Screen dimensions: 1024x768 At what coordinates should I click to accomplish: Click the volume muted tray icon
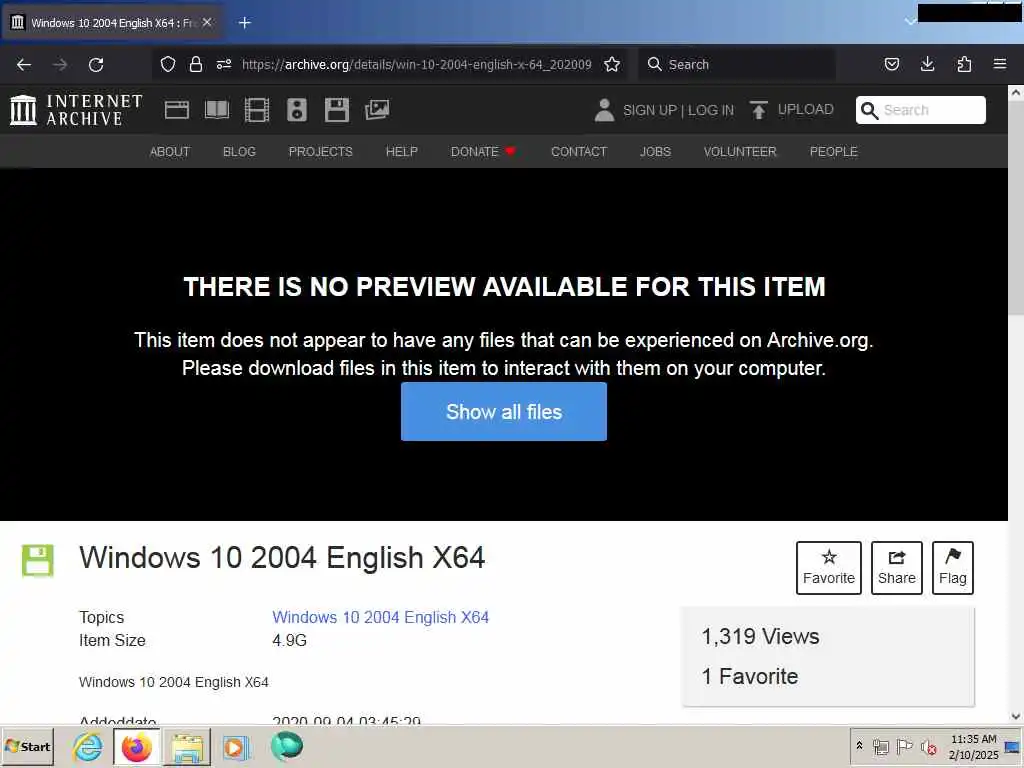coord(928,746)
